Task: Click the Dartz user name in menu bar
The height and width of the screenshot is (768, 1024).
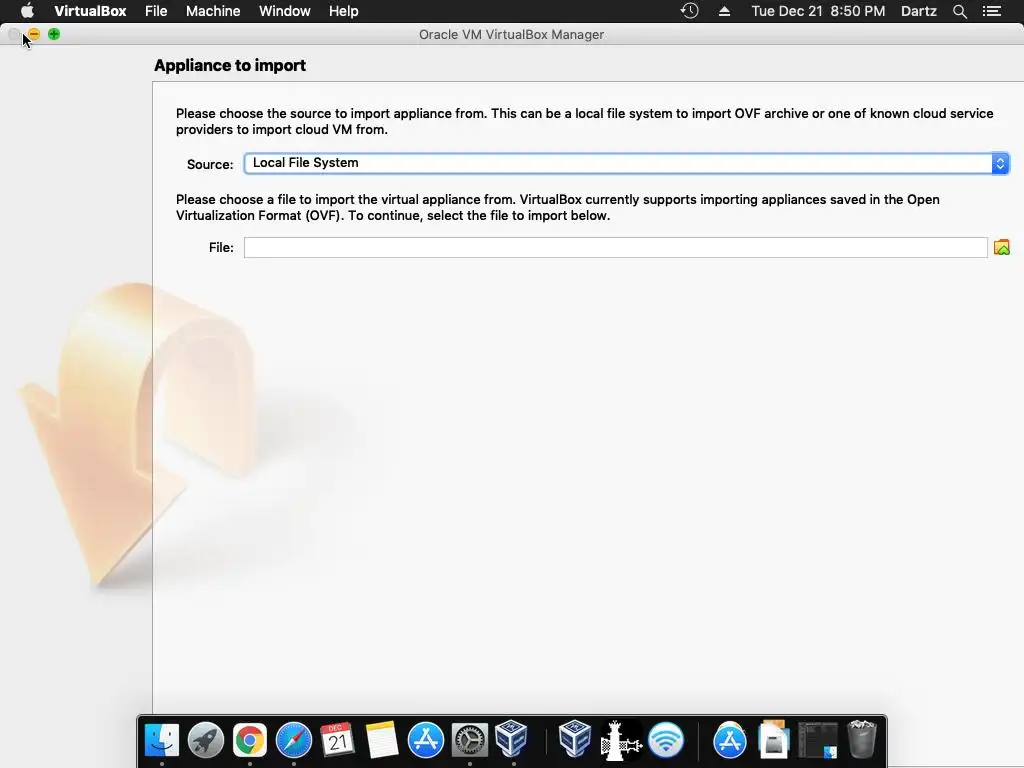Action: coord(918,11)
